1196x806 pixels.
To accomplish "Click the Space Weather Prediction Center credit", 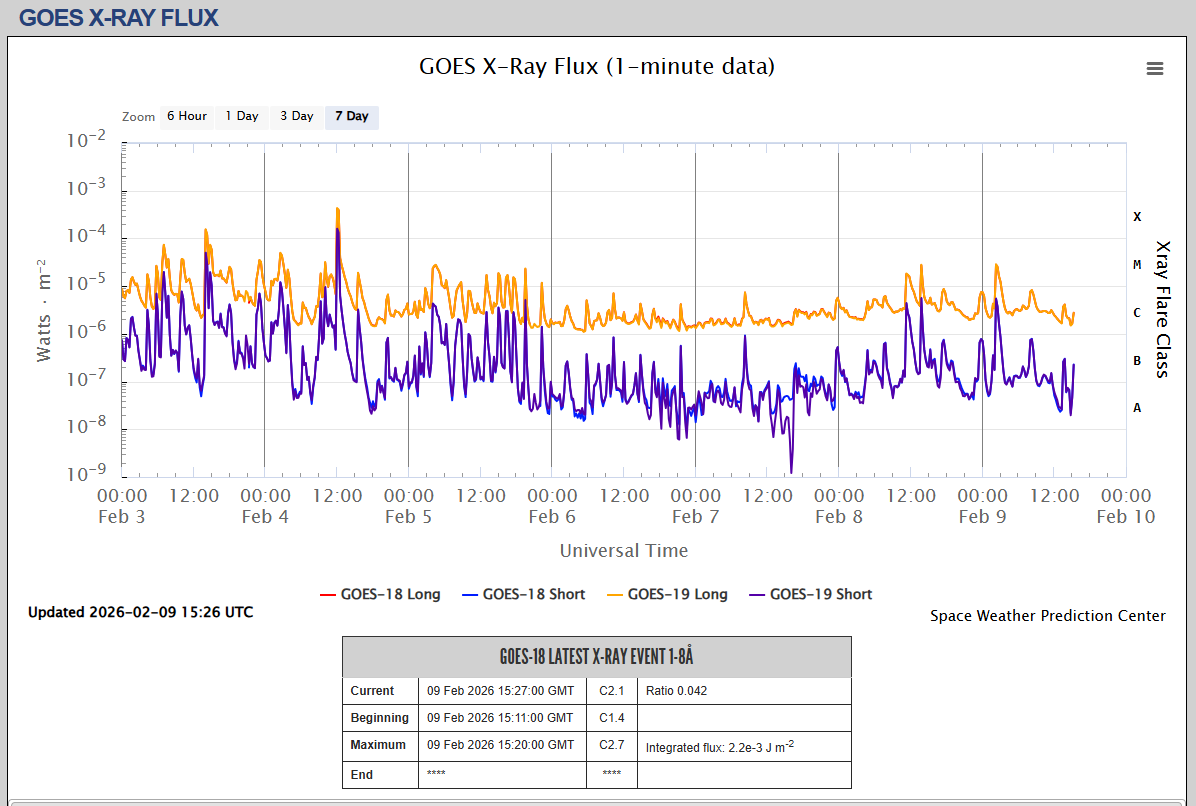I will pos(1047,616).
